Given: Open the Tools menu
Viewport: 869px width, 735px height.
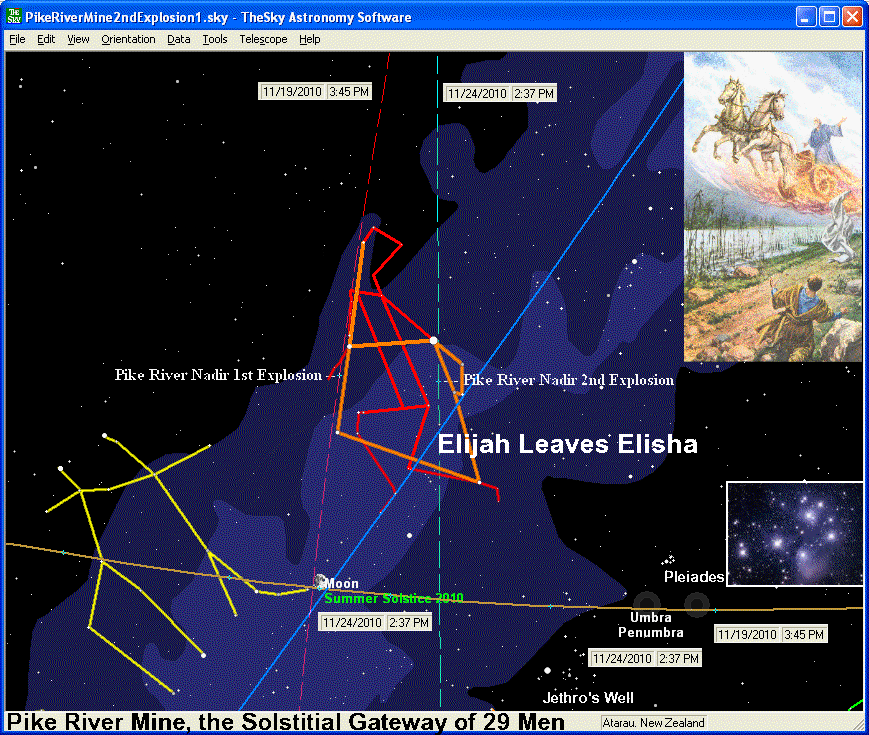Looking at the screenshot, I should (215, 39).
